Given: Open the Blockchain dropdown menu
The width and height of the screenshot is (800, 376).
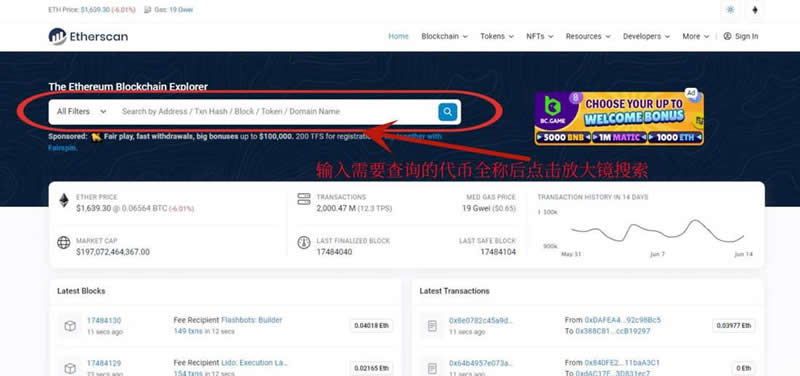Looking at the screenshot, I should click(444, 36).
